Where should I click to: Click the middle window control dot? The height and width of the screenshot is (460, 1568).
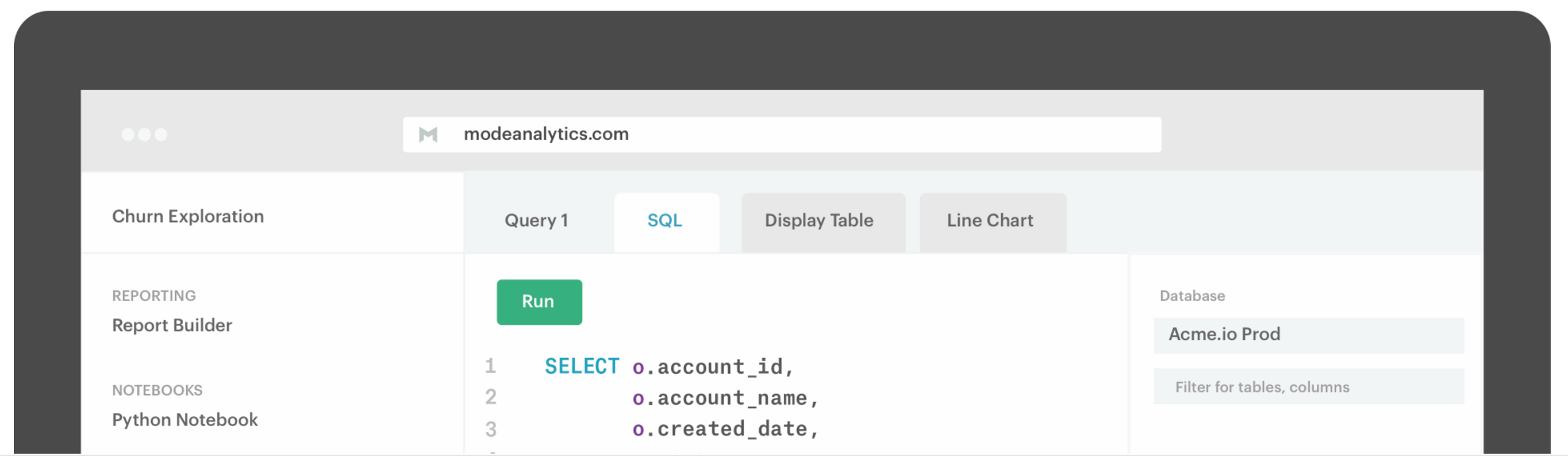click(x=144, y=135)
